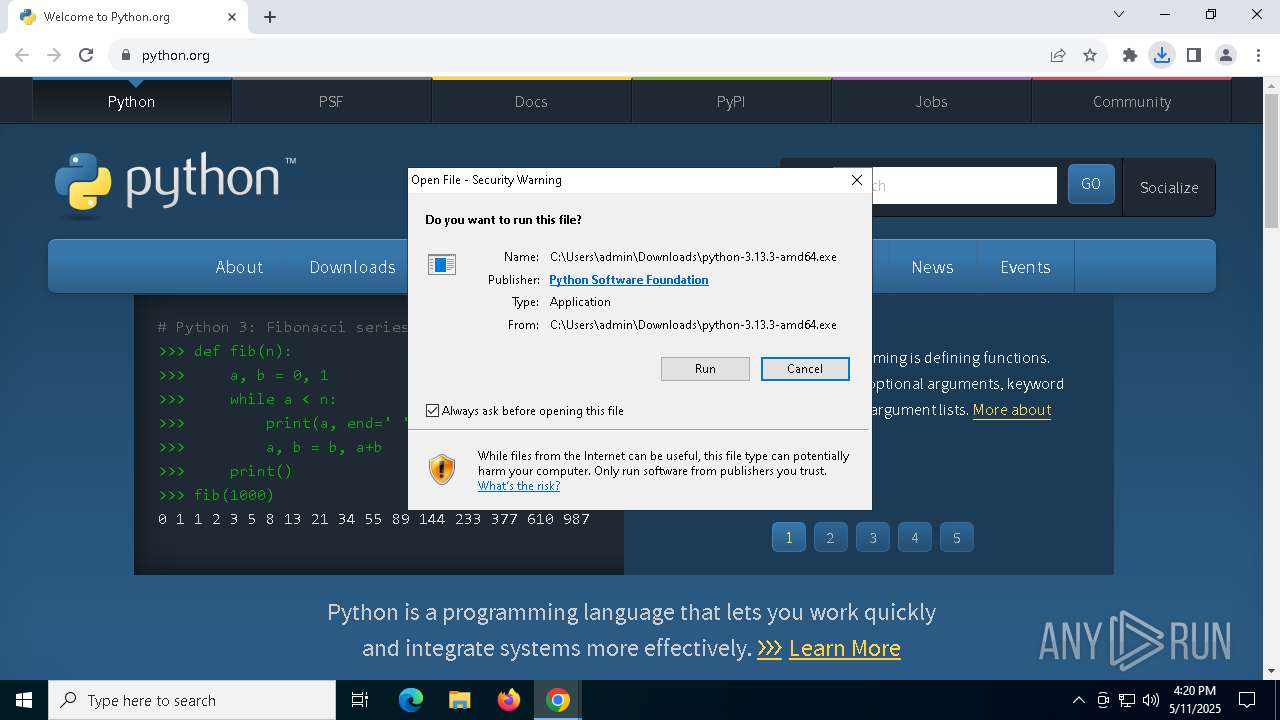Open the network tray icon

pos(1127,700)
